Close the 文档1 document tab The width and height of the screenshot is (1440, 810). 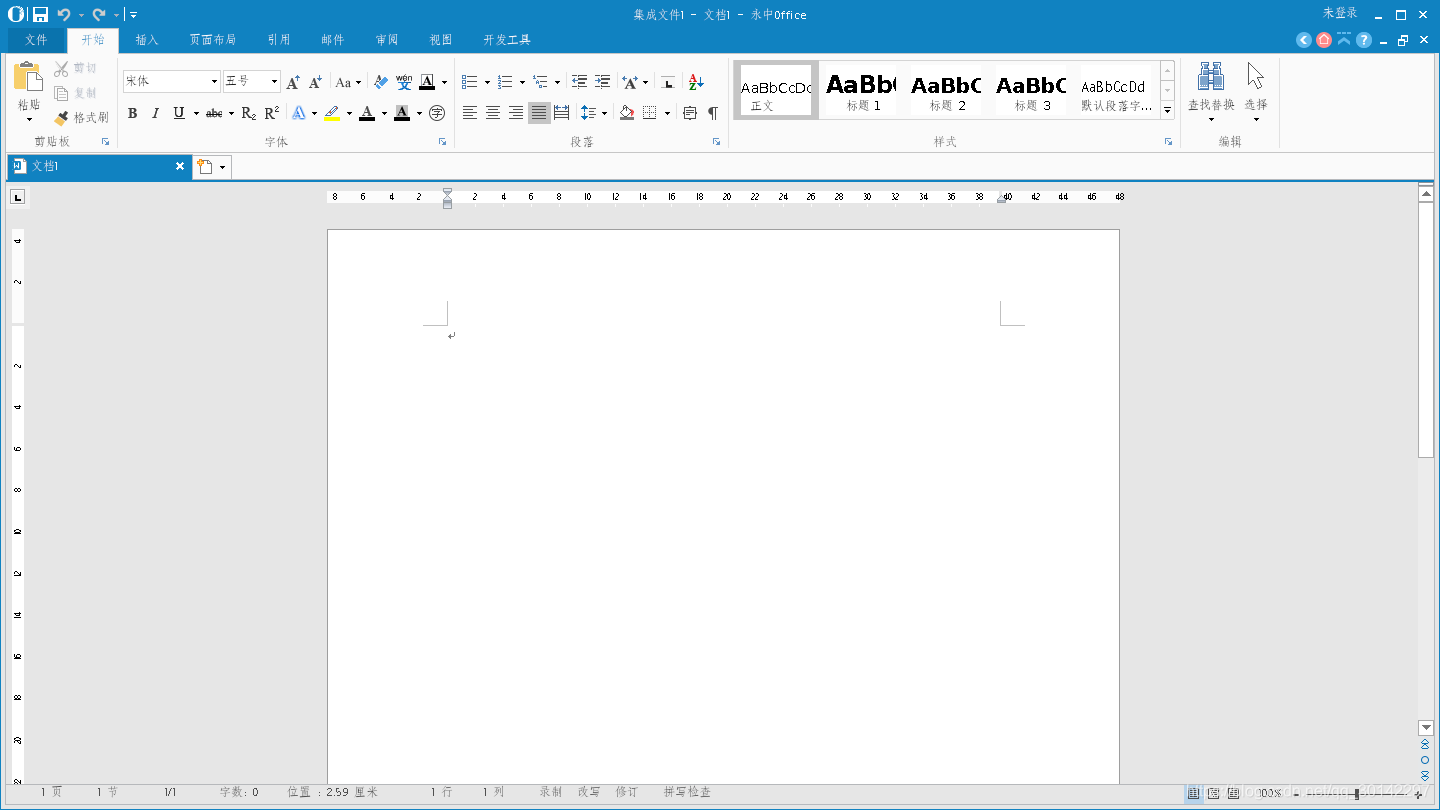click(x=180, y=166)
